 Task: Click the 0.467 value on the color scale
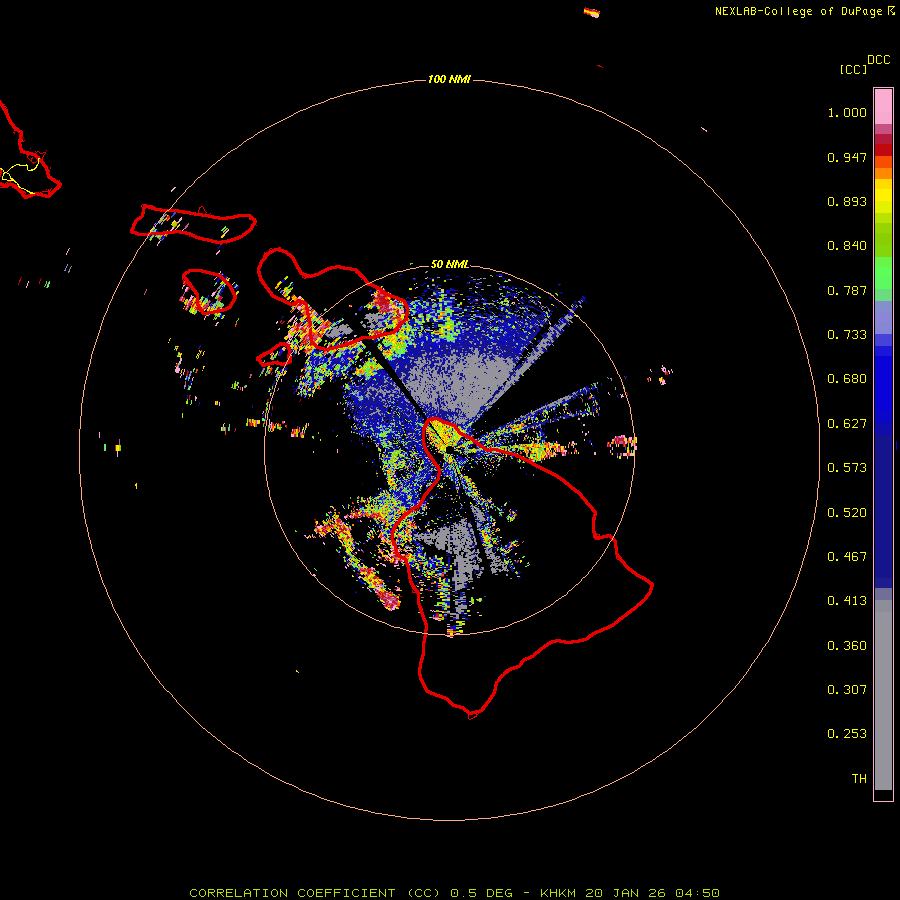point(847,557)
